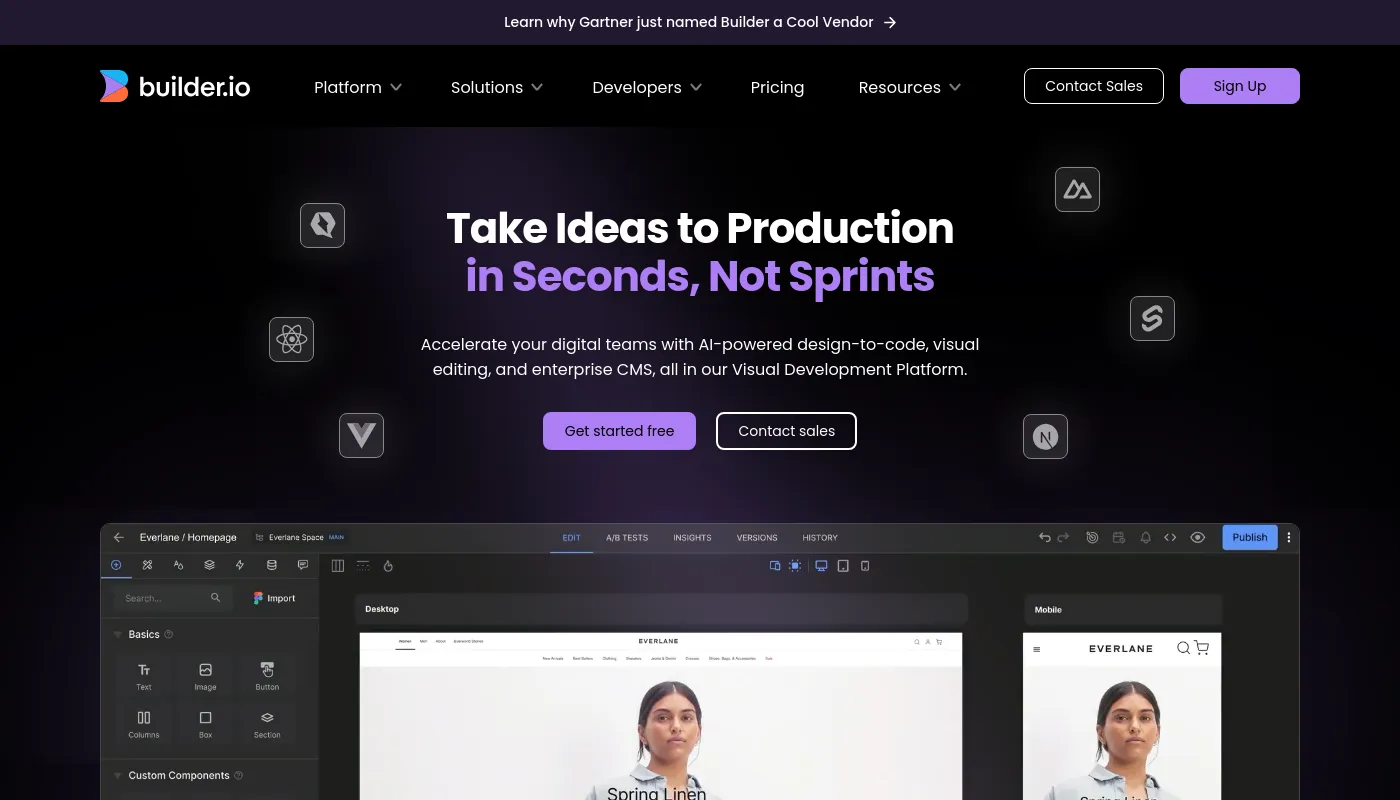This screenshot has height=800, width=1400.
Task: Expand the Resources dropdown menu
Action: (910, 87)
